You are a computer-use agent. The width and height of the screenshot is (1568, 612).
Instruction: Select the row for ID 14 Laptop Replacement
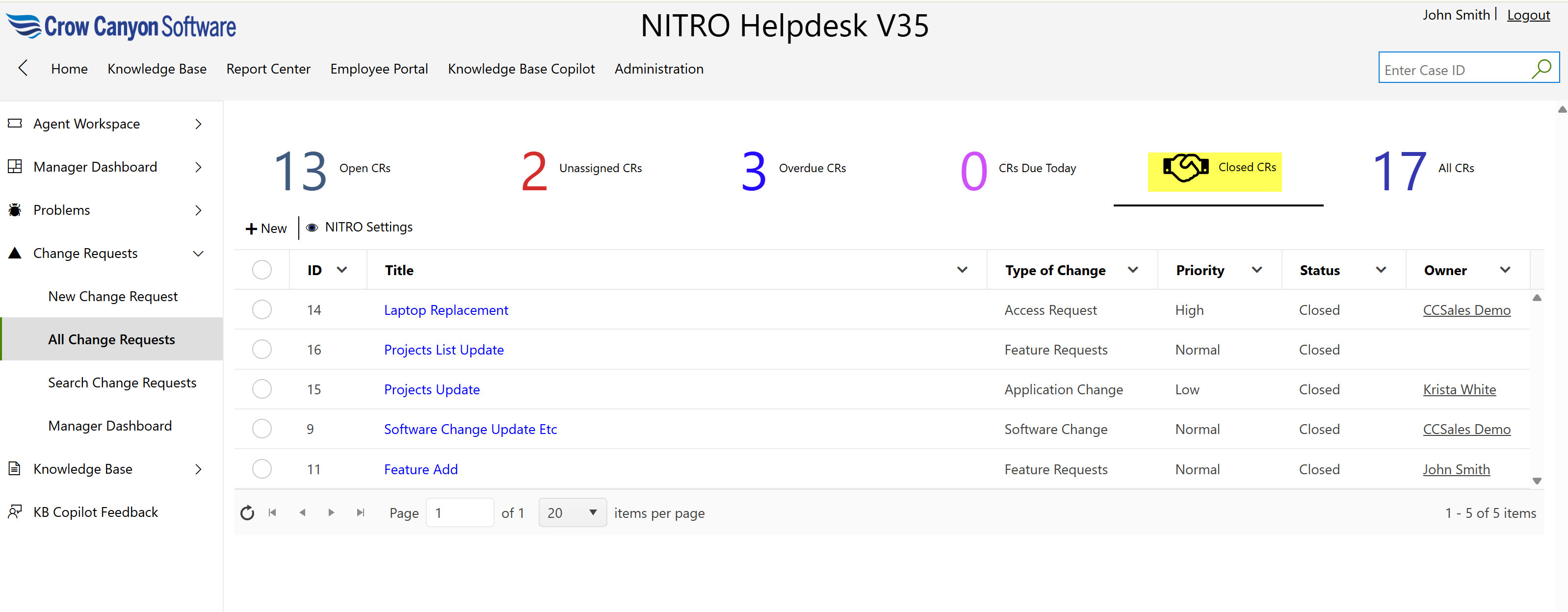[261, 309]
